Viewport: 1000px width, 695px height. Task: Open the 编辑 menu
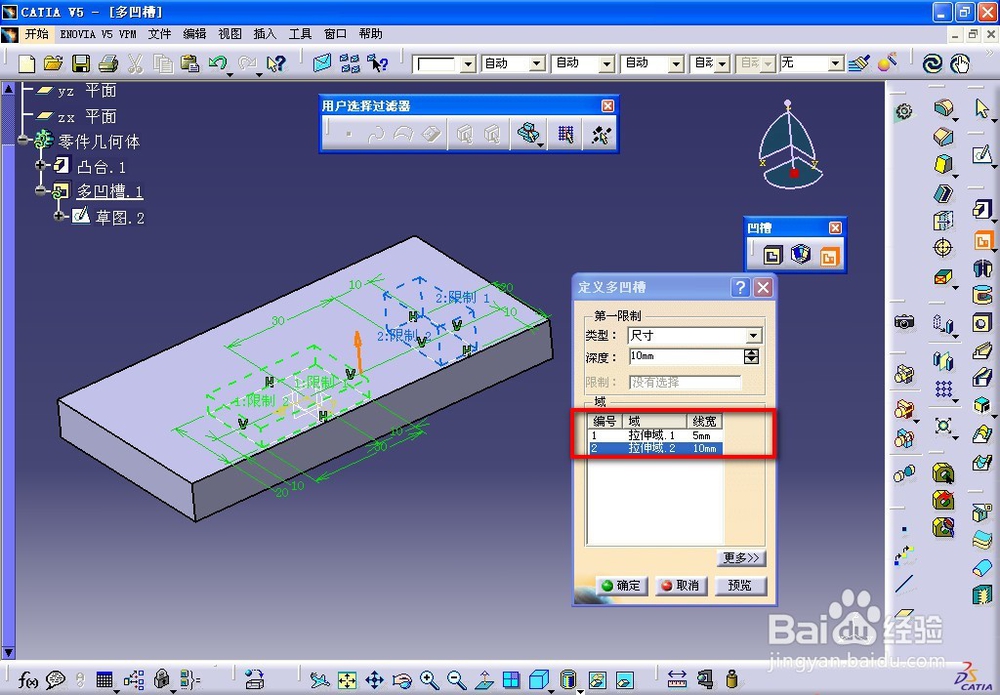coord(195,34)
